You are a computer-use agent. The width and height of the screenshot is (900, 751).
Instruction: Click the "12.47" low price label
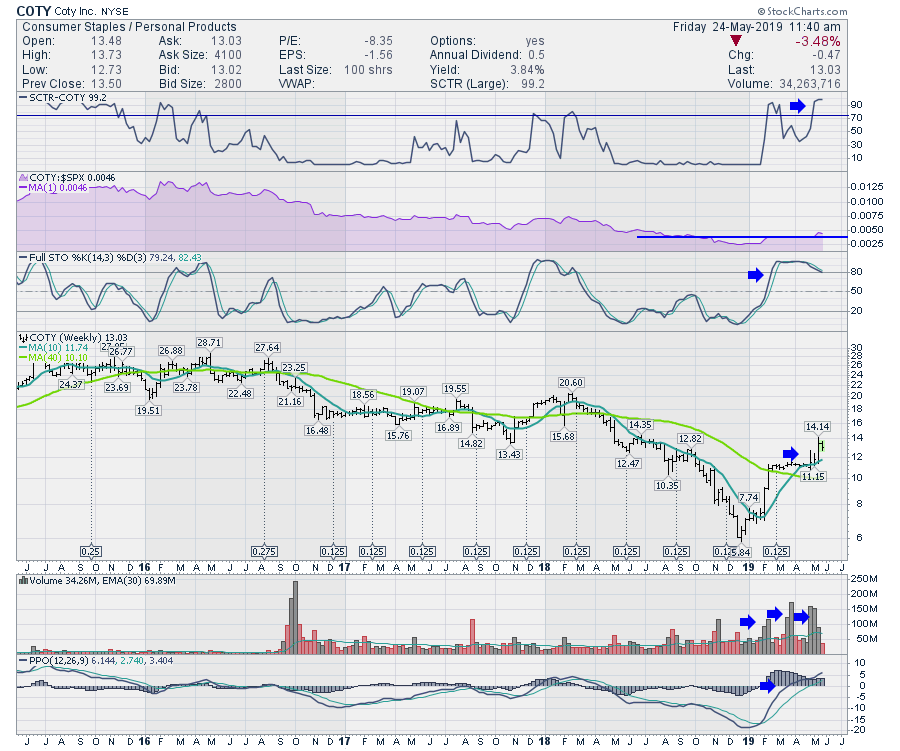[628, 463]
